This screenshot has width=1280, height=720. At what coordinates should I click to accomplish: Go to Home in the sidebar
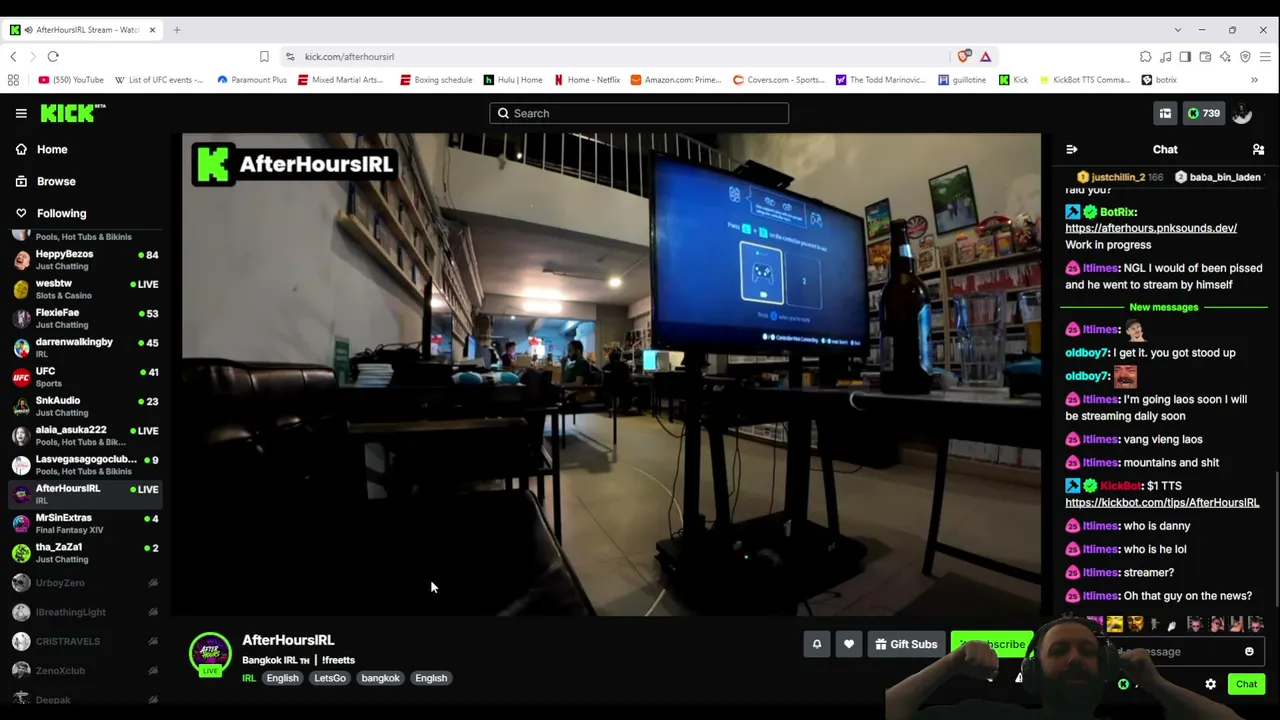click(x=52, y=149)
